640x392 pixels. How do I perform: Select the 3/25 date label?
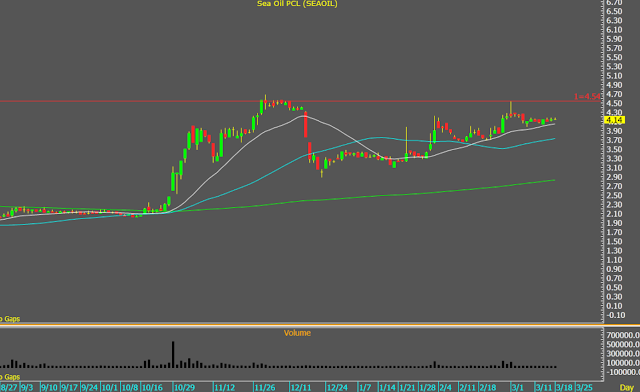coord(584,387)
